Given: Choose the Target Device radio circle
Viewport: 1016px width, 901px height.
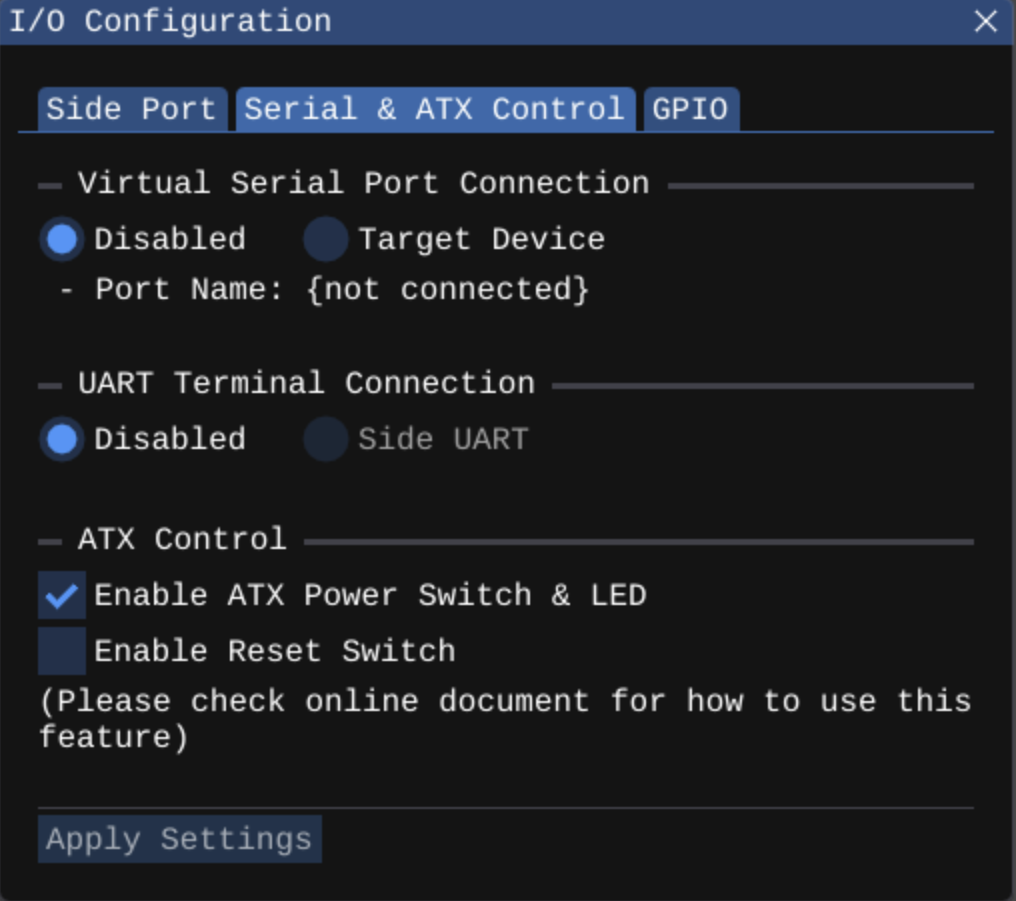Looking at the screenshot, I should (x=325, y=240).
